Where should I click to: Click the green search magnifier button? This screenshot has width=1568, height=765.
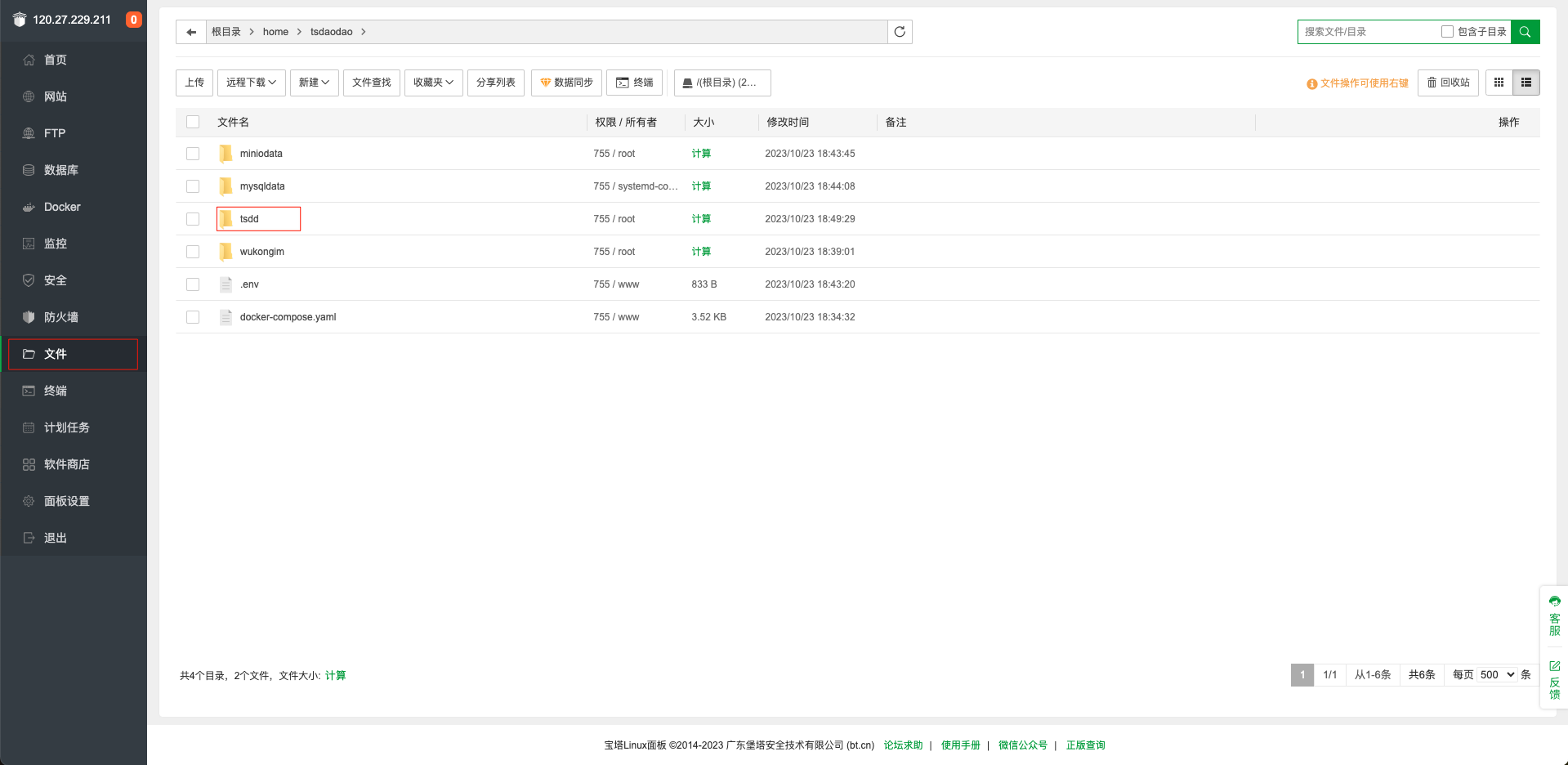pyautogui.click(x=1525, y=32)
